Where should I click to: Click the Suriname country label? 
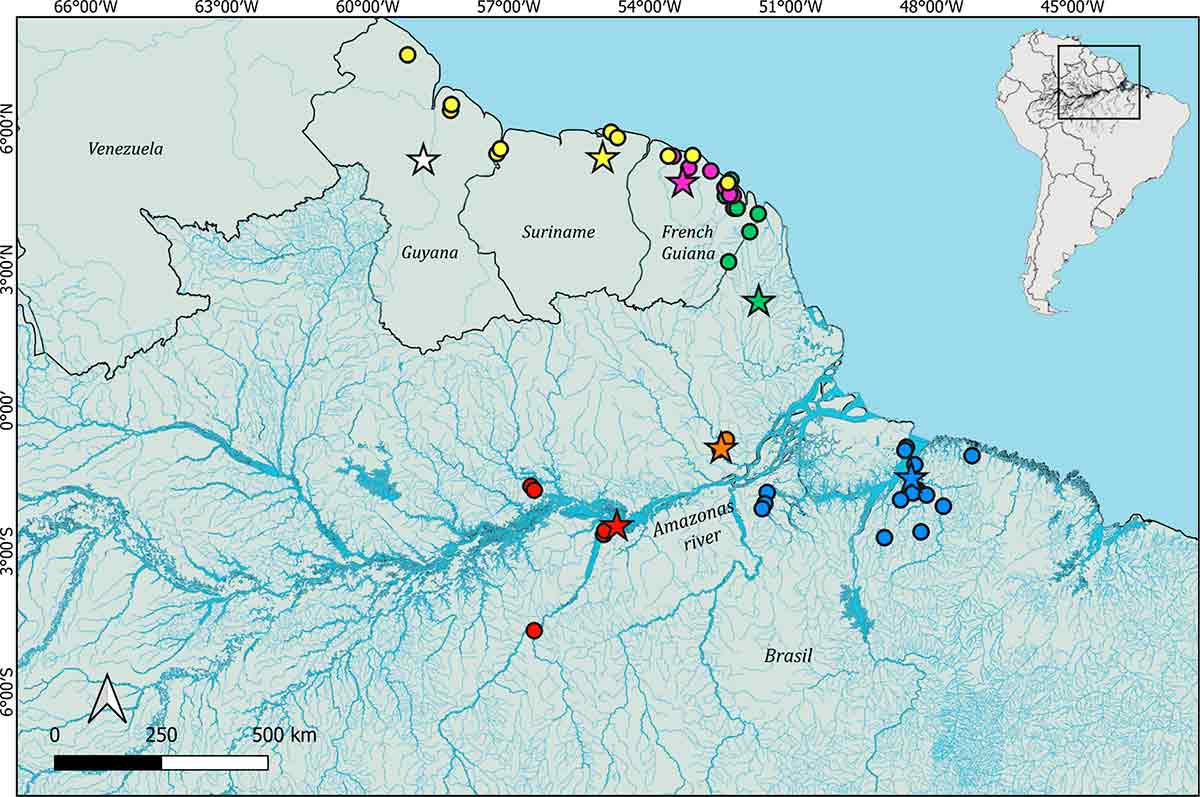558,232
